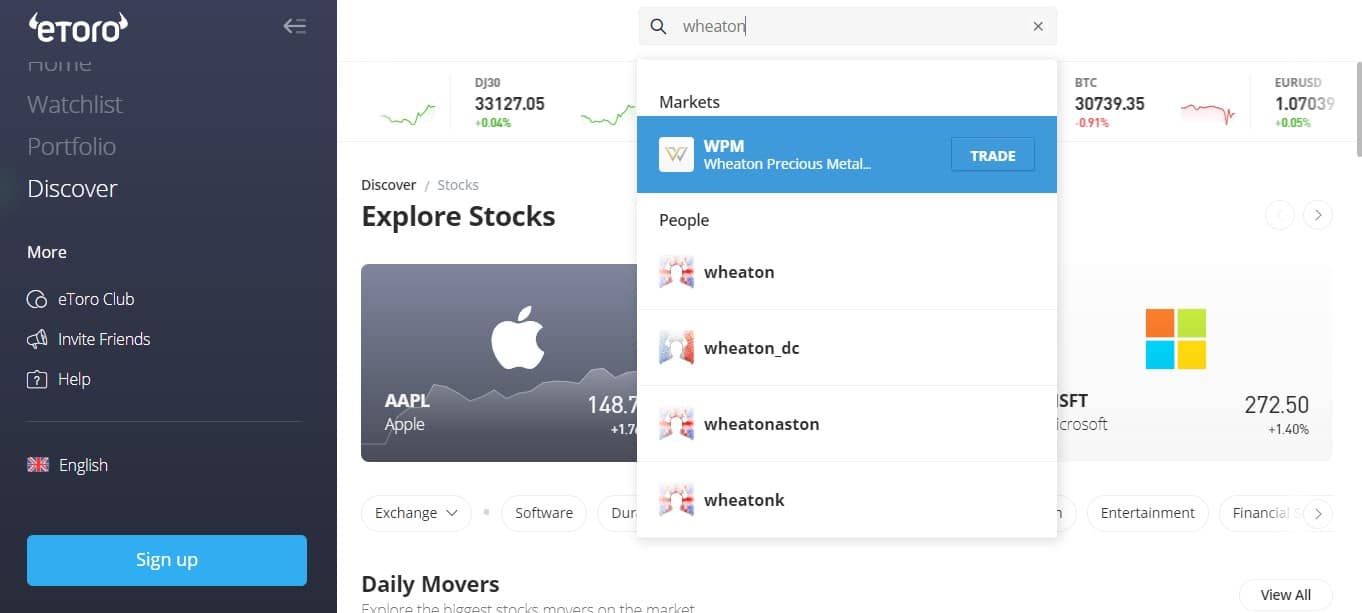Viewport: 1362px width, 613px height.
Task: Click the eToro Club icon
Action: (37, 299)
